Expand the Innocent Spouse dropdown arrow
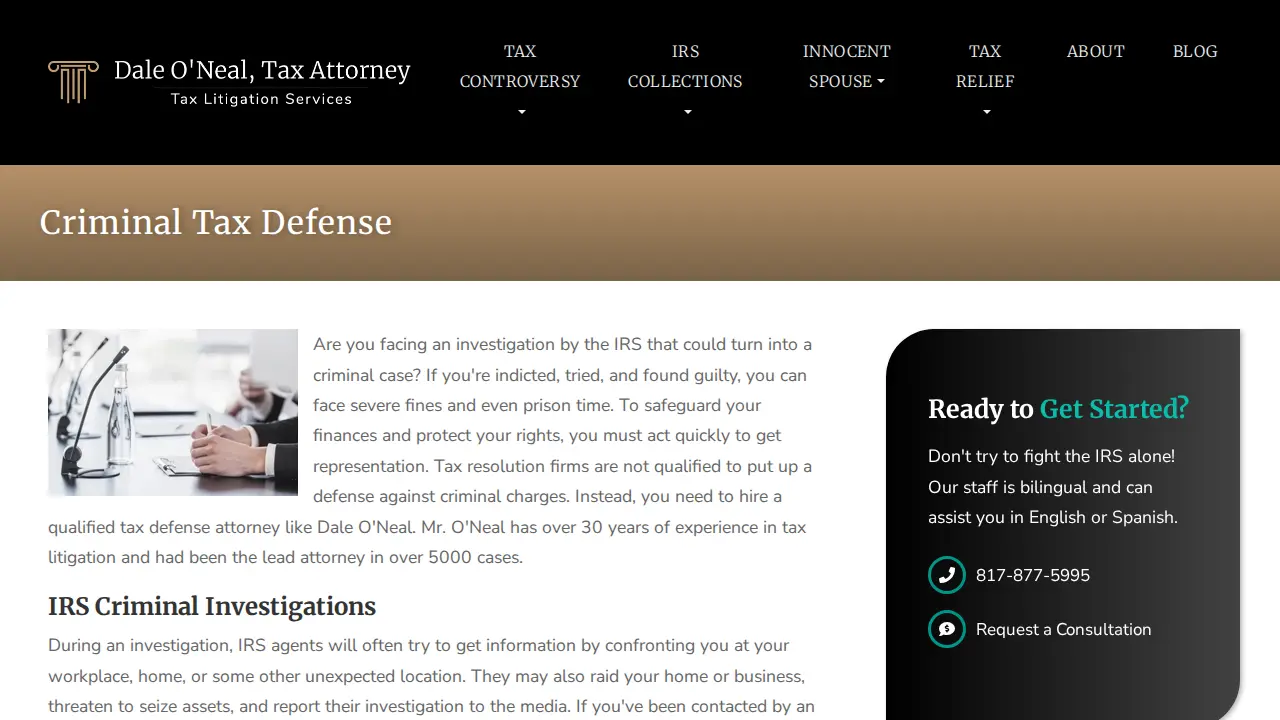1280x720 pixels. point(881,82)
